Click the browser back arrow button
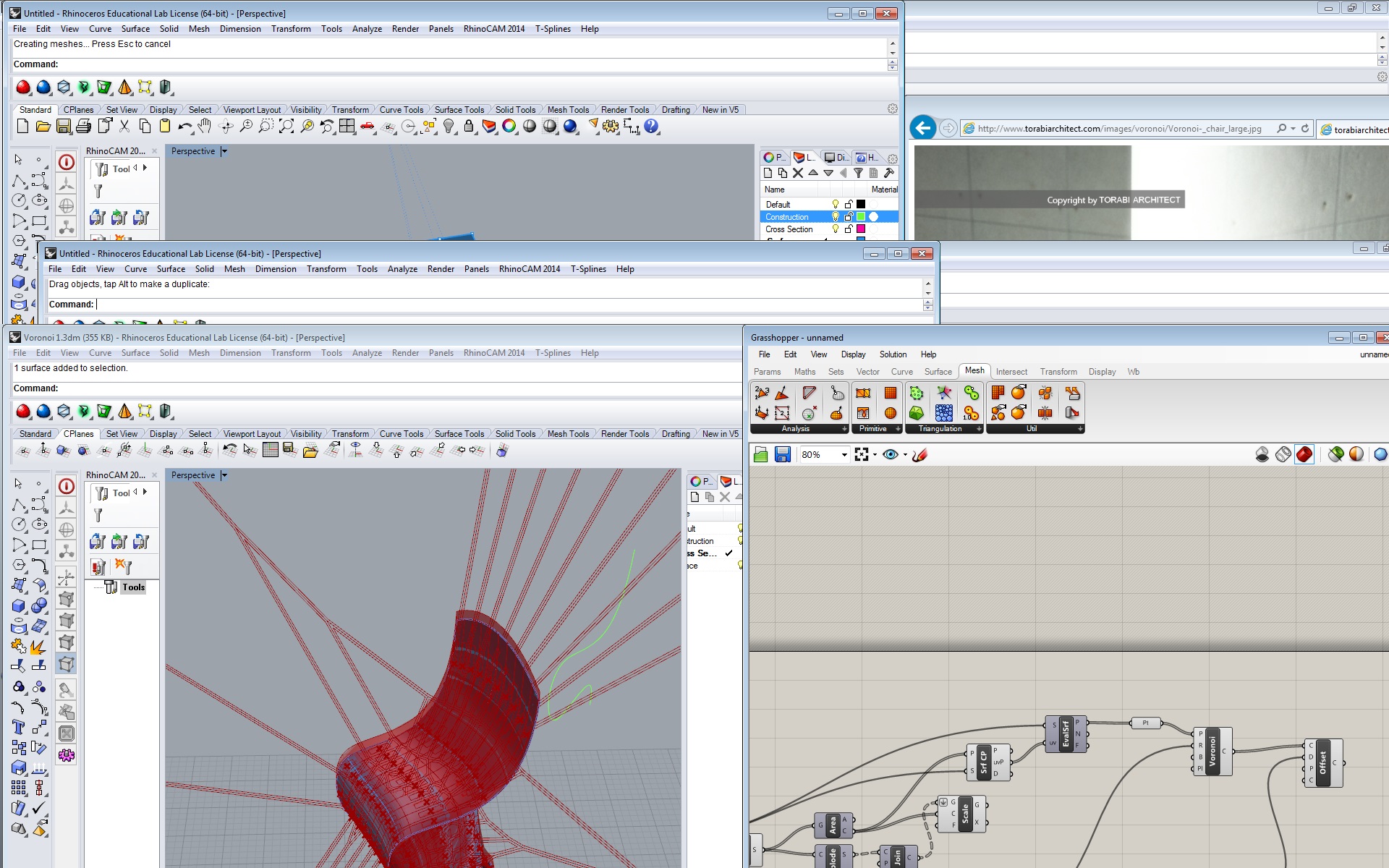 pyautogui.click(x=922, y=128)
